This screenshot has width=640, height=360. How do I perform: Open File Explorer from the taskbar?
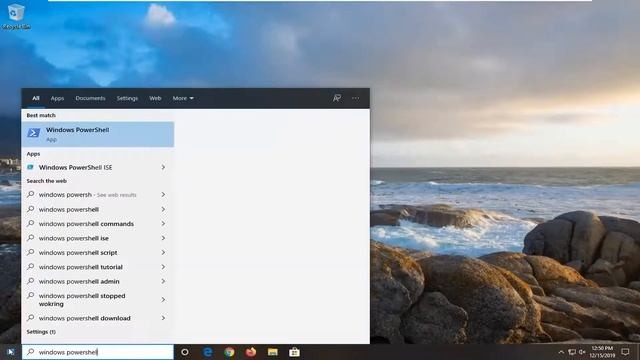pos(273,352)
